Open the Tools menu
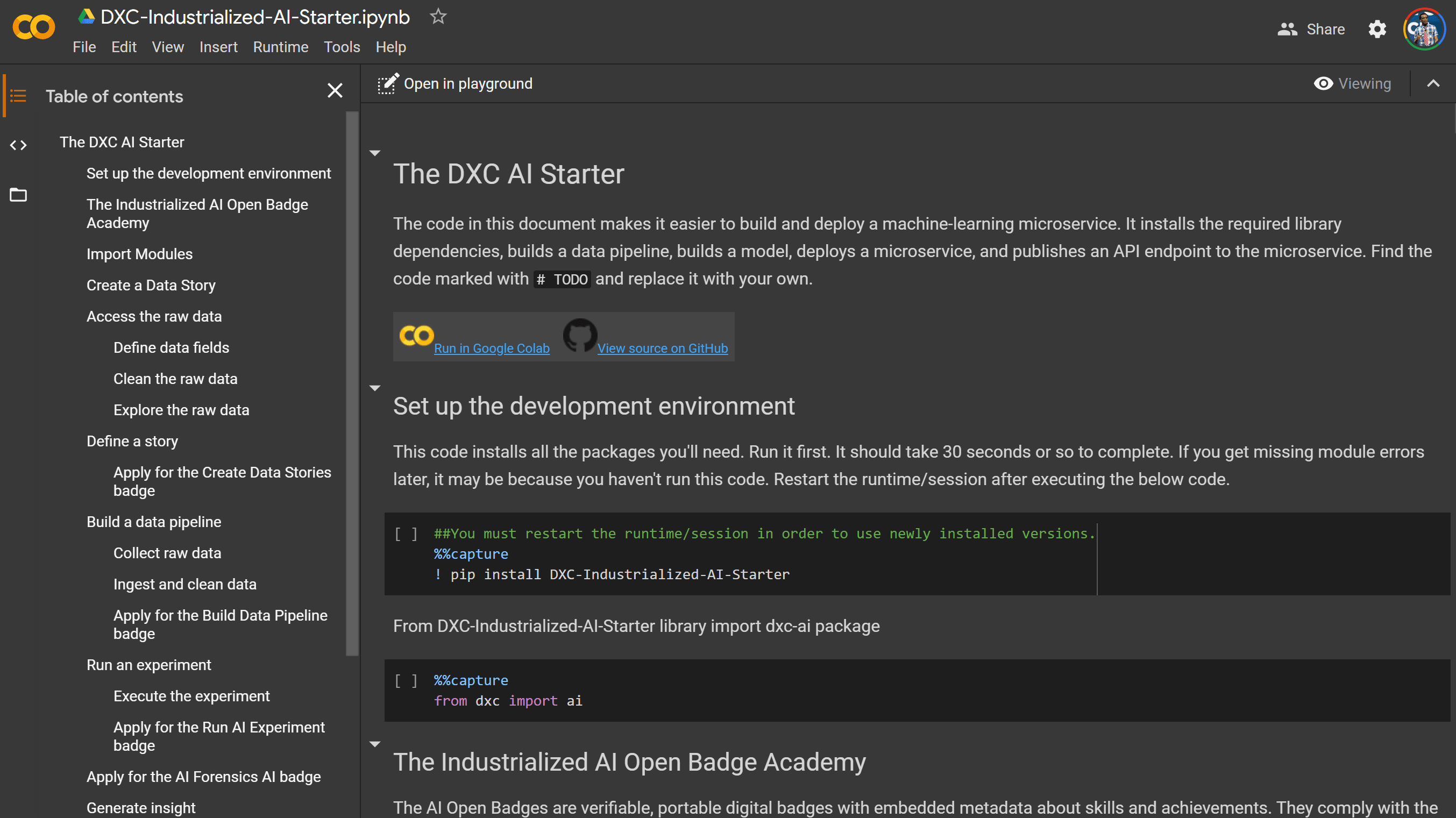Image resolution: width=1456 pixels, height=818 pixels. coord(342,47)
